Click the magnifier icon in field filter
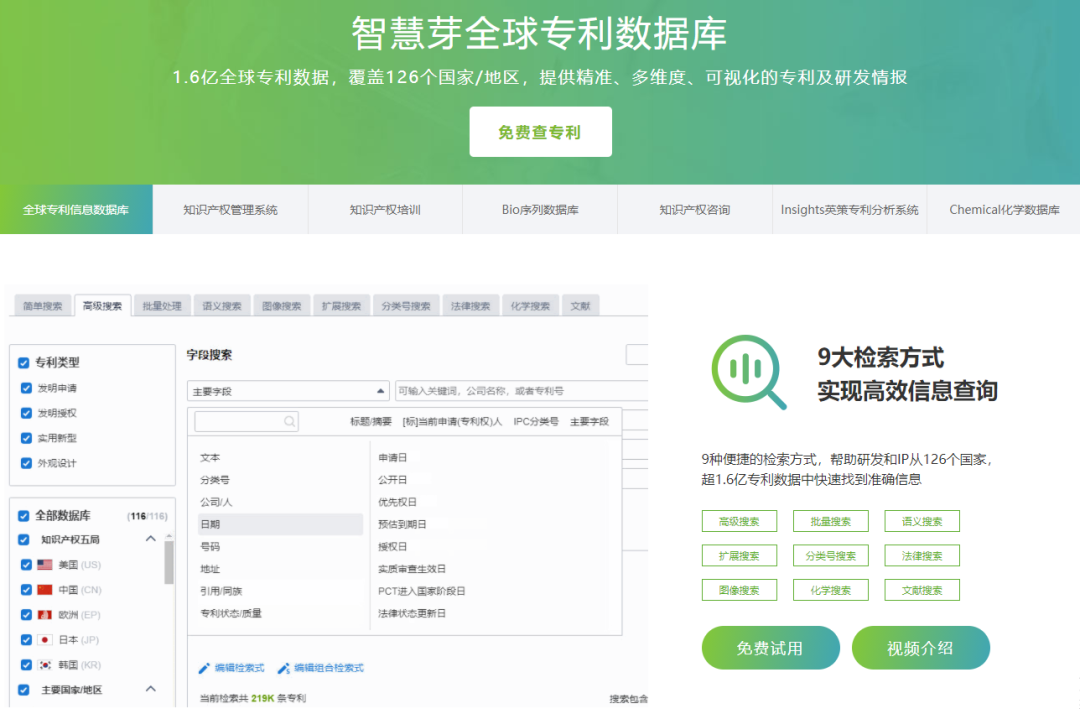 (x=290, y=421)
